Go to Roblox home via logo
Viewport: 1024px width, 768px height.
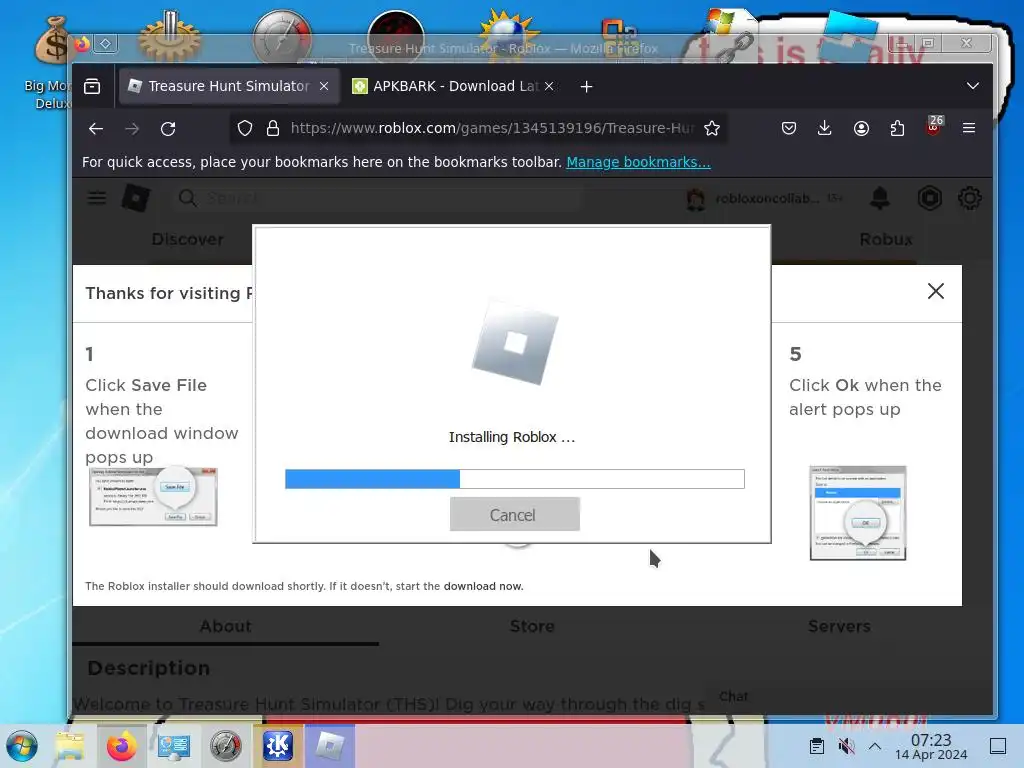click(x=136, y=198)
